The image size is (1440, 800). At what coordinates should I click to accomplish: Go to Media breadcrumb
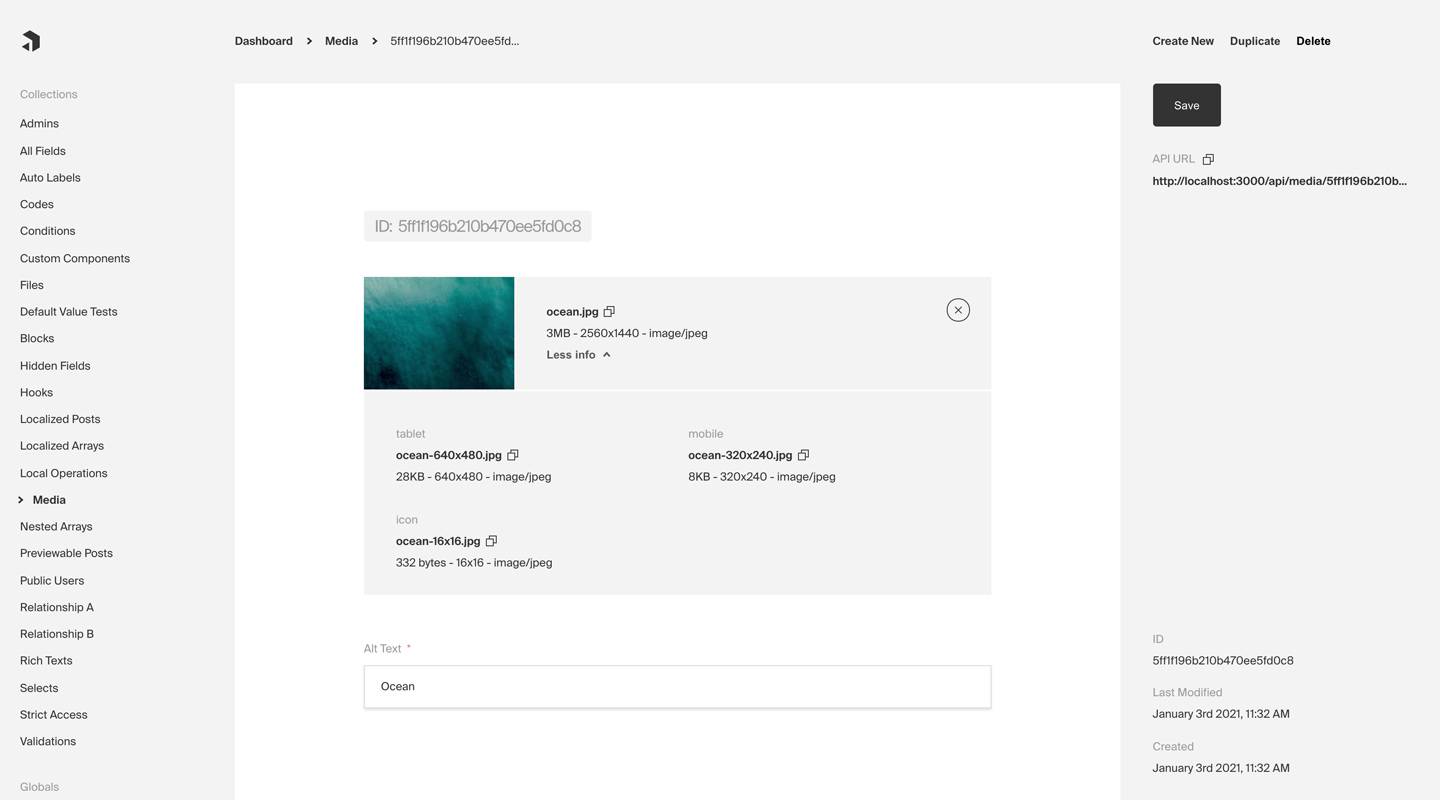pos(341,41)
